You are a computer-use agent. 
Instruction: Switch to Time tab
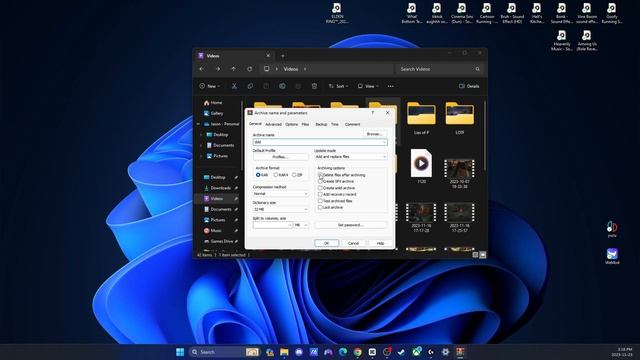click(335, 124)
